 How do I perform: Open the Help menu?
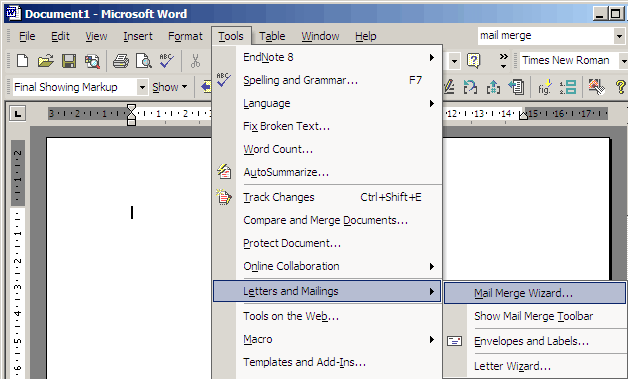[365, 36]
